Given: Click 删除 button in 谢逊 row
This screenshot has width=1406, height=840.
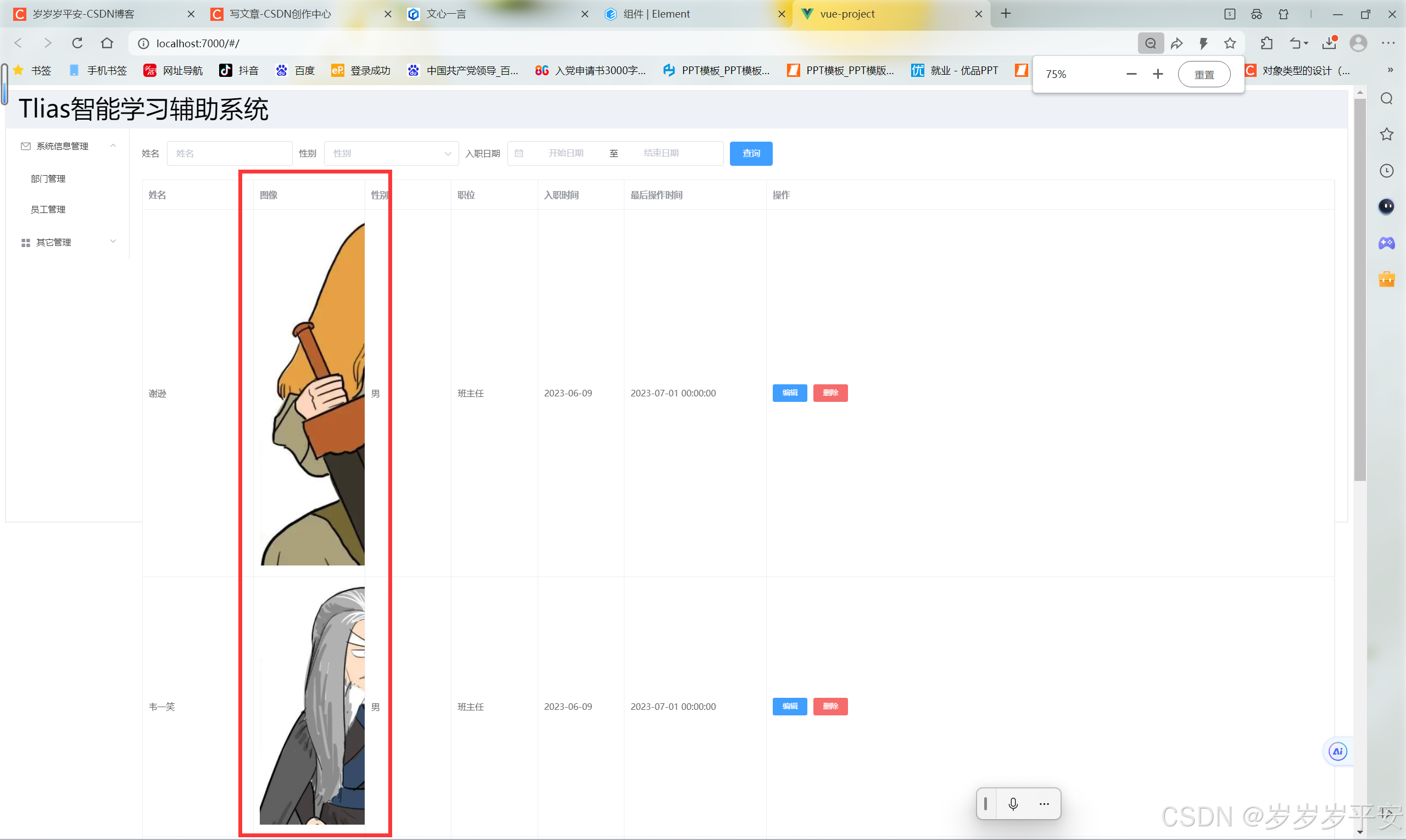Looking at the screenshot, I should (830, 393).
